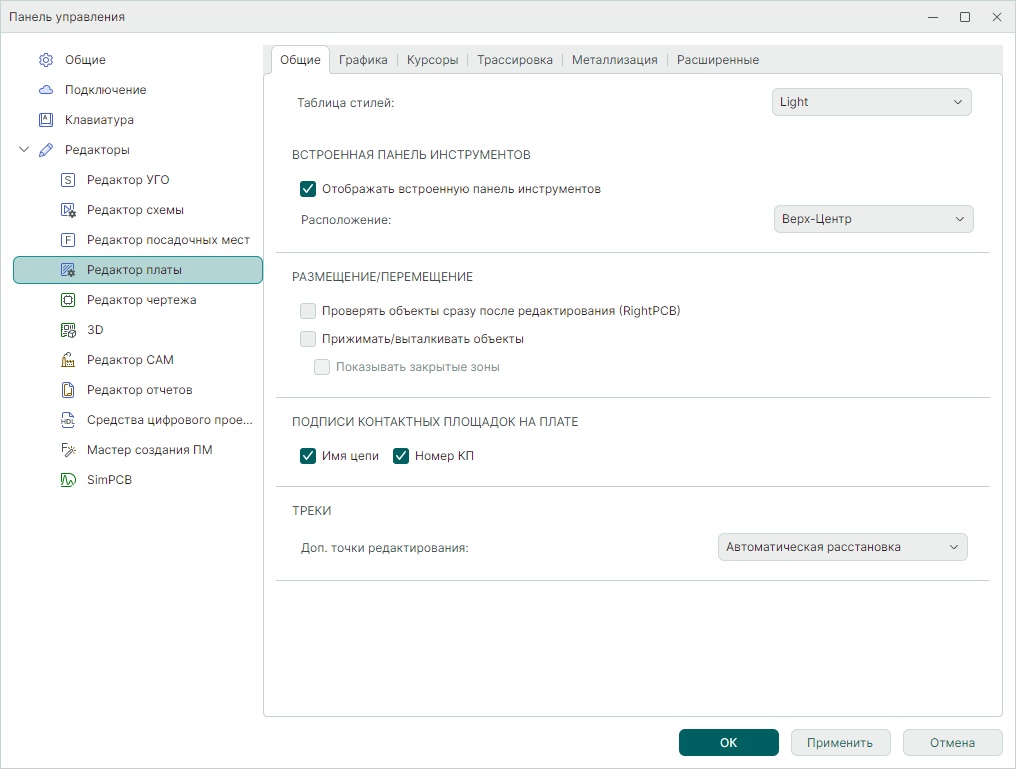Click the cloud icon for Подключение

click(45, 90)
